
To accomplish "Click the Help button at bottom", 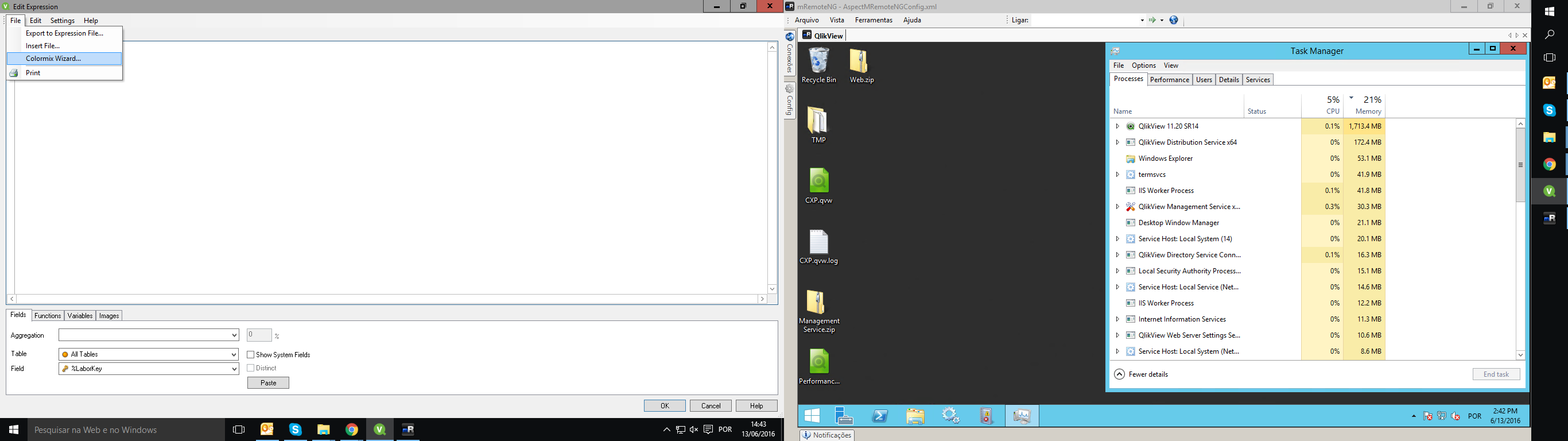I will pyautogui.click(x=756, y=405).
